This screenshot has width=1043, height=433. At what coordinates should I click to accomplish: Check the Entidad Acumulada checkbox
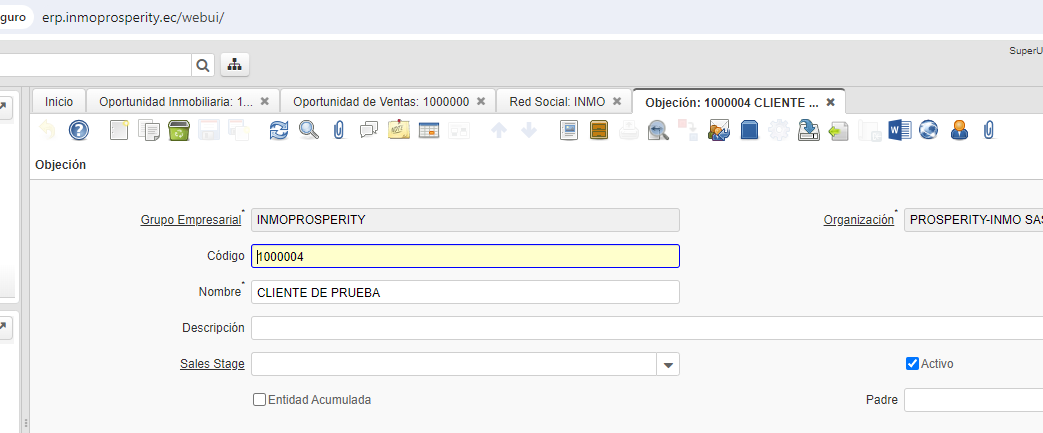tap(260, 399)
